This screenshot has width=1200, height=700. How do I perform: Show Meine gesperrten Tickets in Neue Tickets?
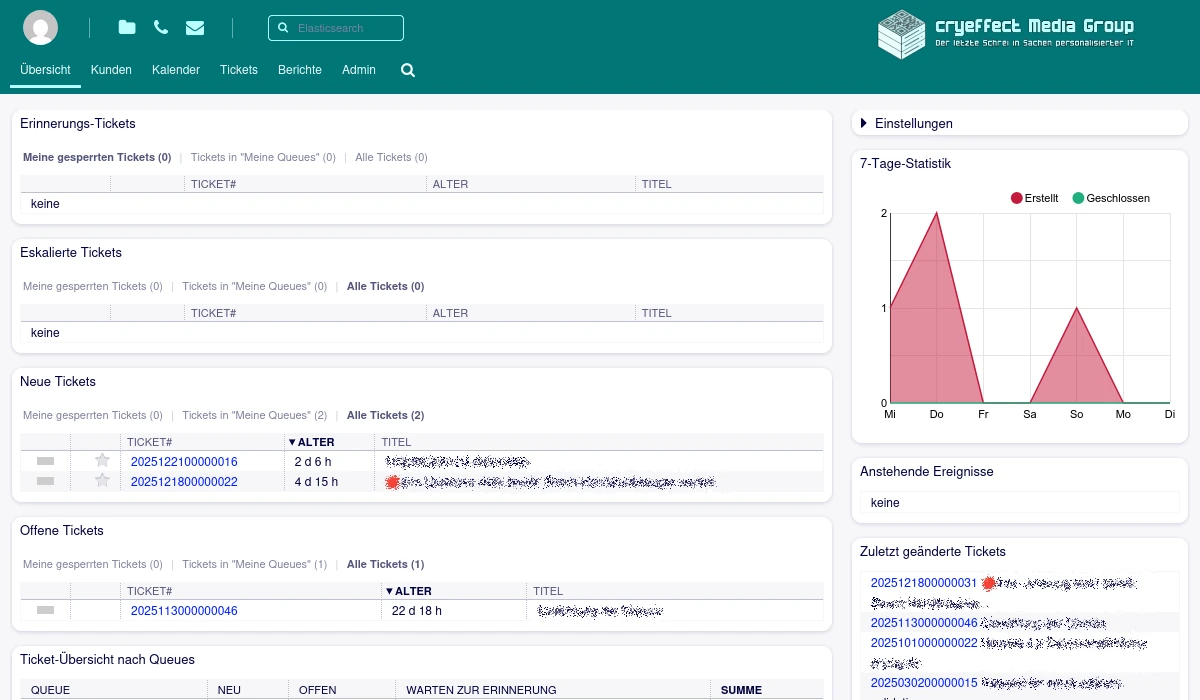click(x=92, y=415)
